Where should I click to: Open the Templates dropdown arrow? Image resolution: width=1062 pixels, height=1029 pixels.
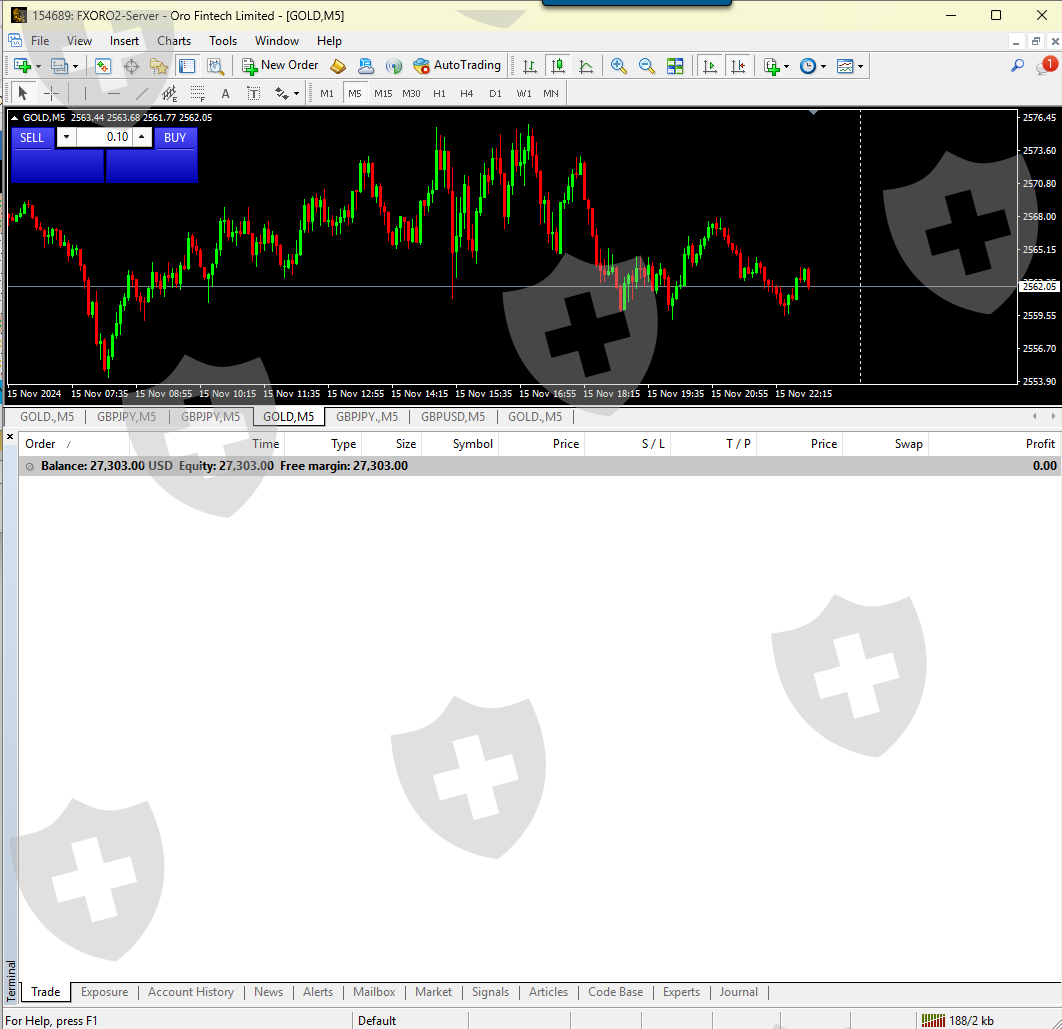[861, 67]
